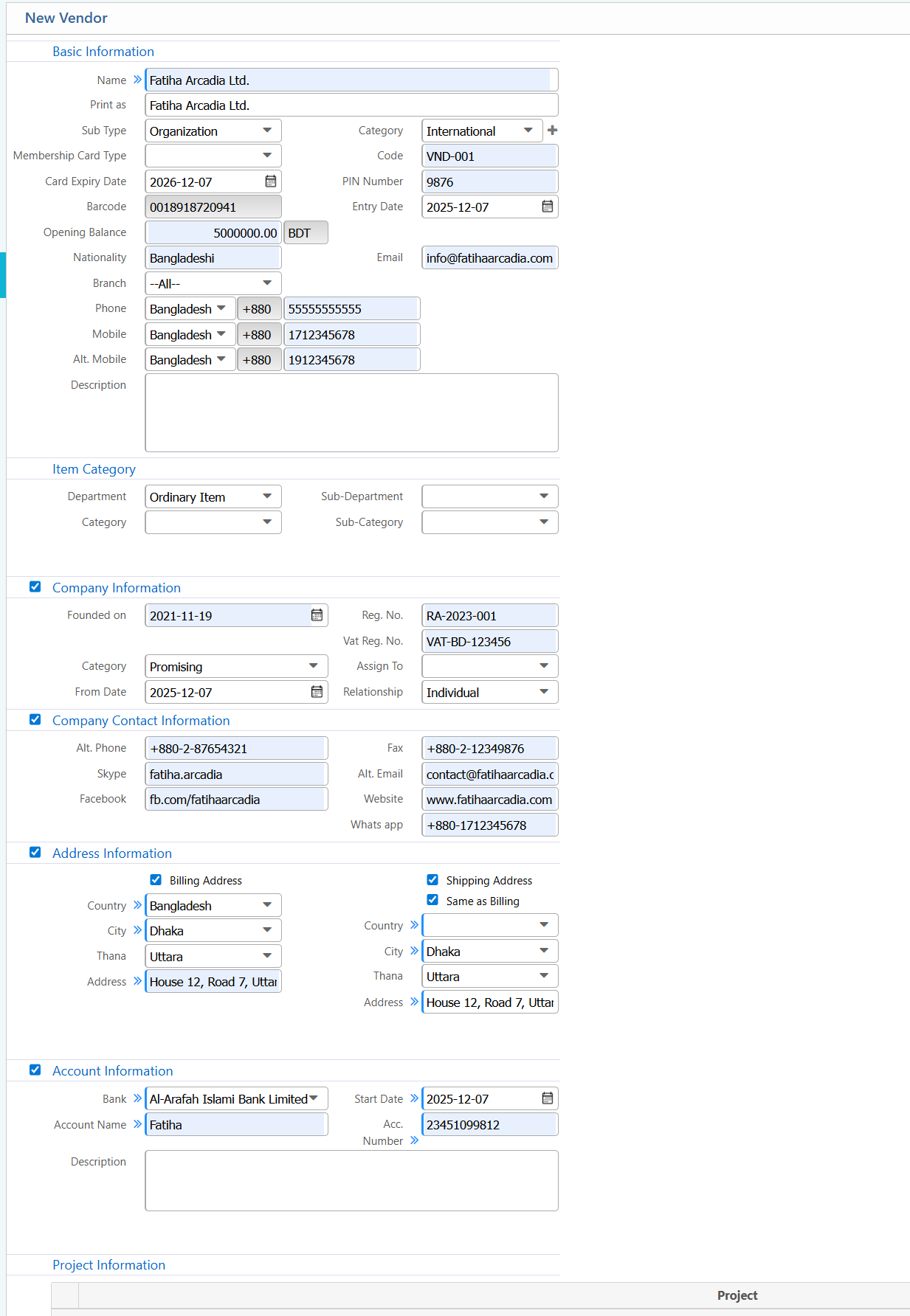This screenshot has width=910, height=1316.
Task: Select the Project Information section heading
Action: click(x=108, y=1265)
